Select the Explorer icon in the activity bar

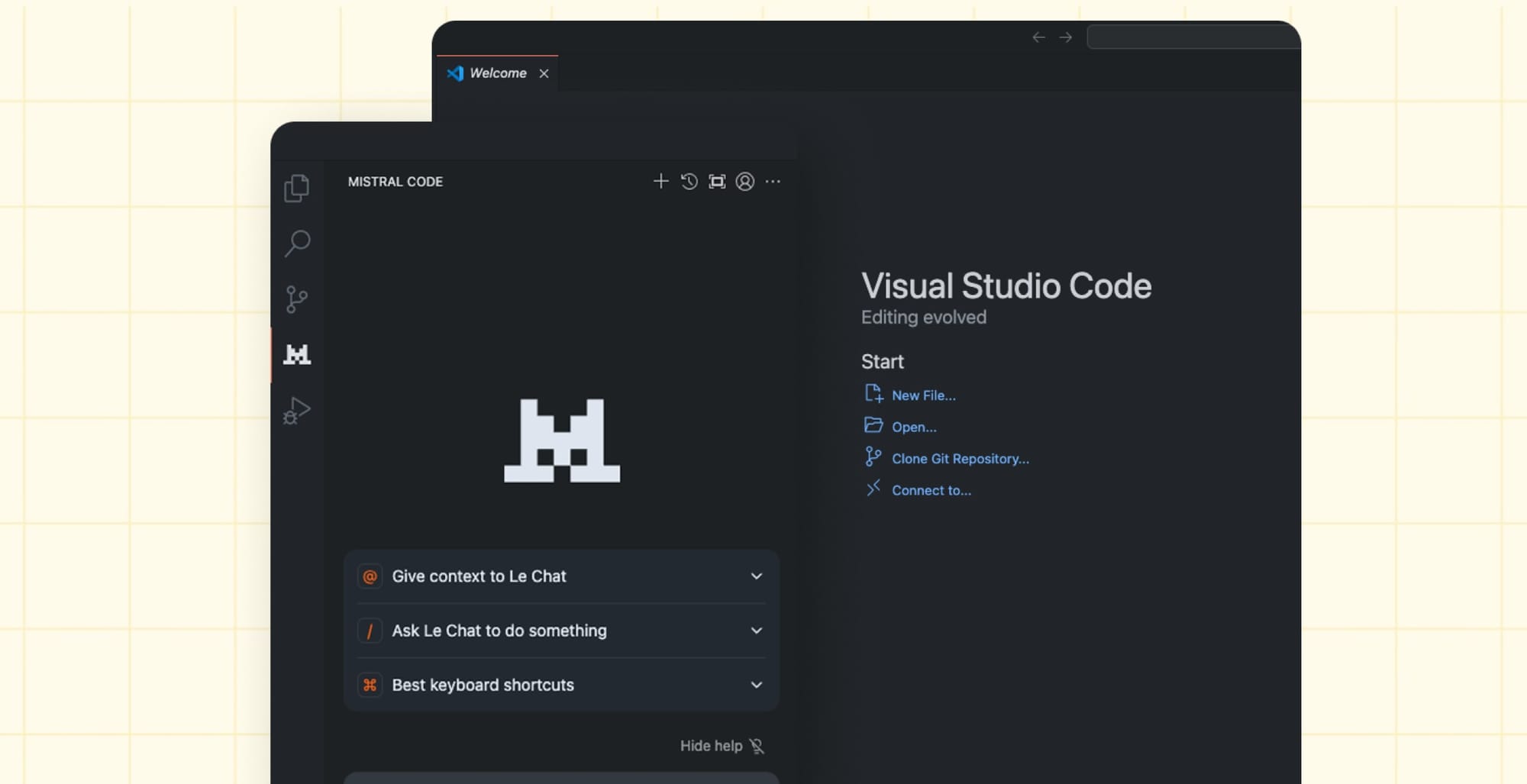tap(297, 188)
